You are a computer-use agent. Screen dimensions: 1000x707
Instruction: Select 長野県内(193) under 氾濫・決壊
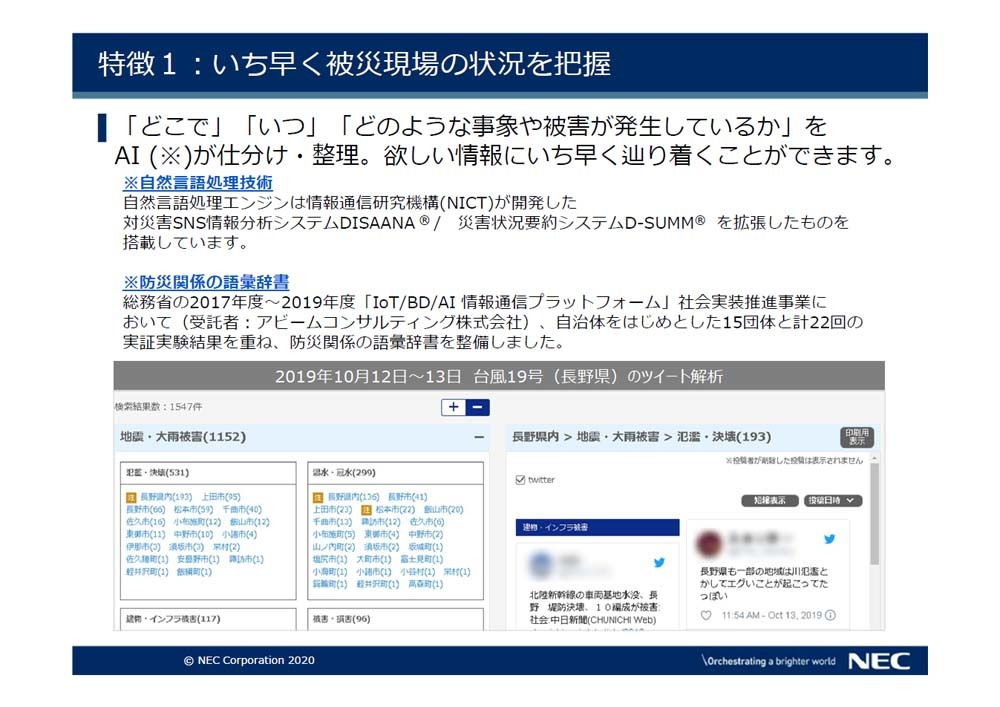point(166,497)
